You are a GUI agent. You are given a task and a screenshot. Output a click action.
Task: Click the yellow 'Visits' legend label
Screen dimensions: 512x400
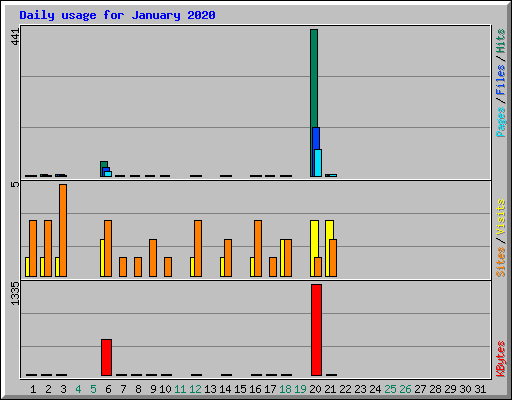[x=501, y=217]
